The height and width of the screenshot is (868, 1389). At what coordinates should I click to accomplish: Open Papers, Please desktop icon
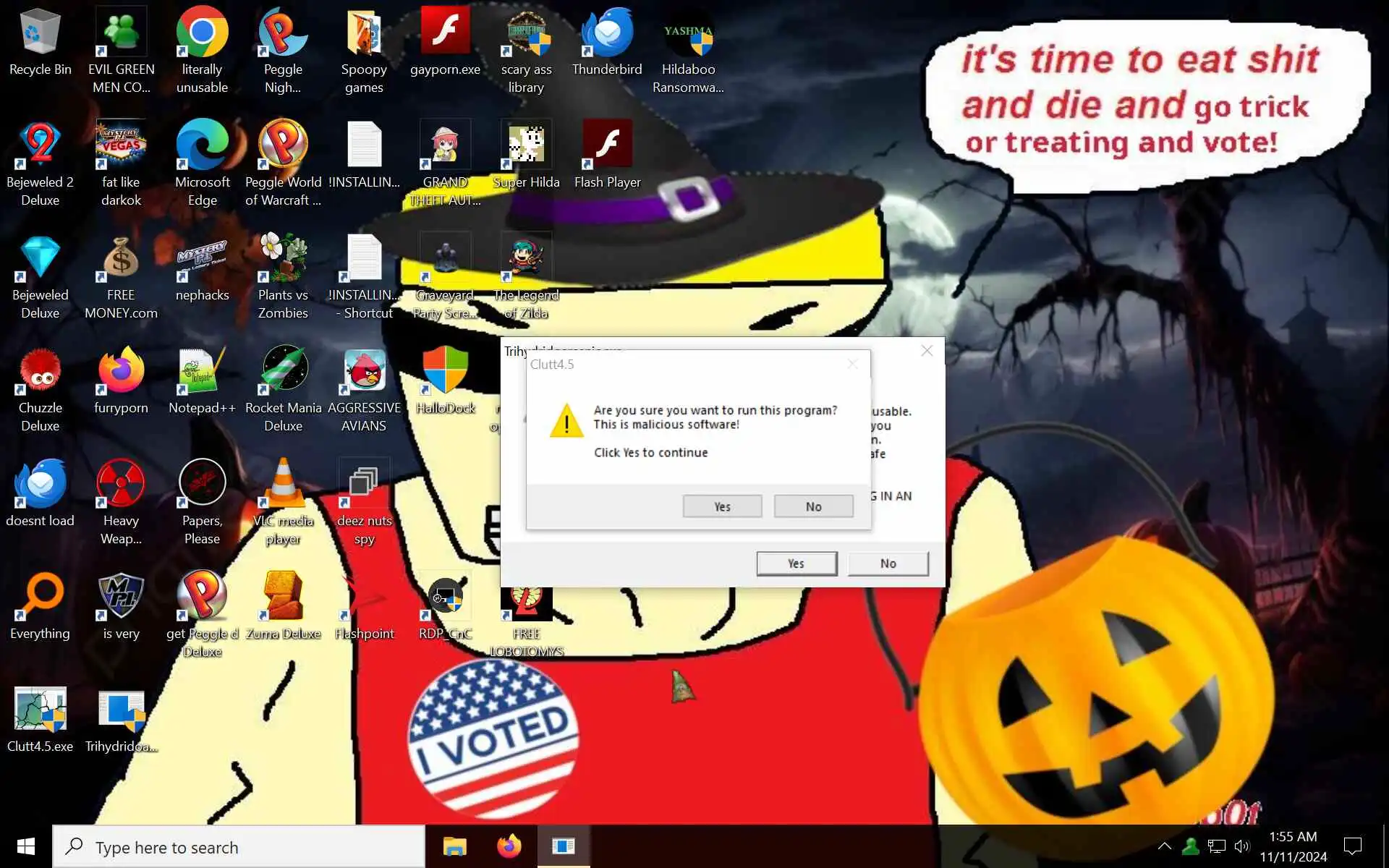pos(202,483)
